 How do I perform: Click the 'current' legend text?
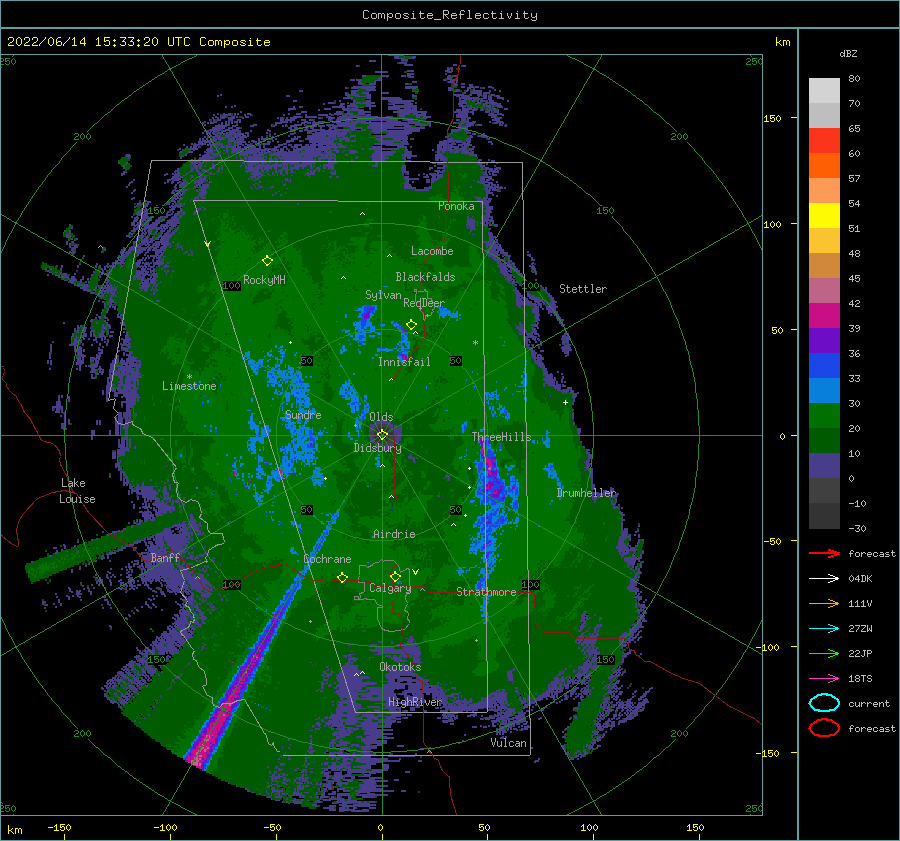point(869,703)
